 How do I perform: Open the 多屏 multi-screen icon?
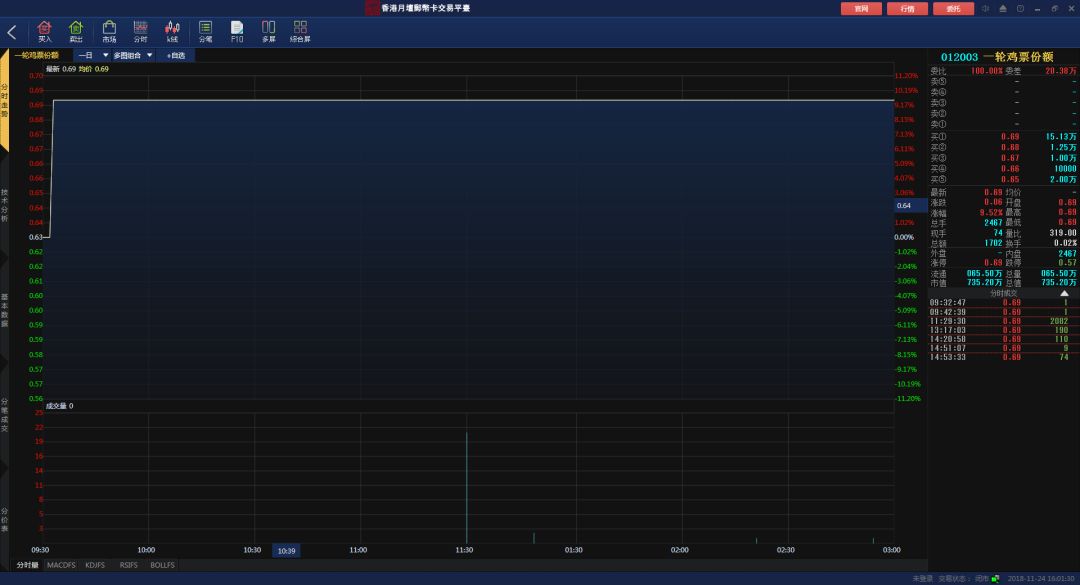(269, 32)
